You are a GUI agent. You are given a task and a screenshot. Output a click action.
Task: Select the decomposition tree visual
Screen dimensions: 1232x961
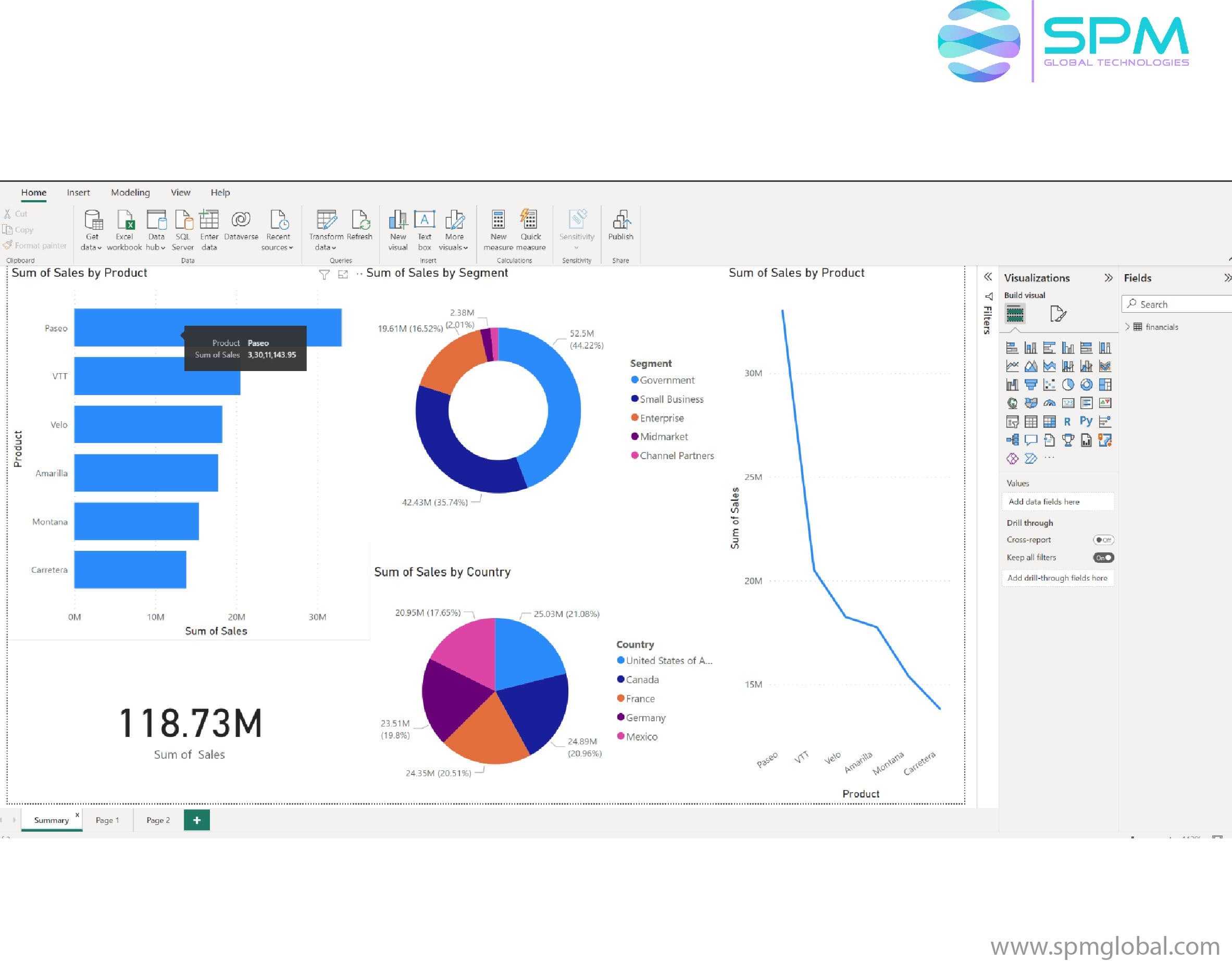(x=1012, y=440)
